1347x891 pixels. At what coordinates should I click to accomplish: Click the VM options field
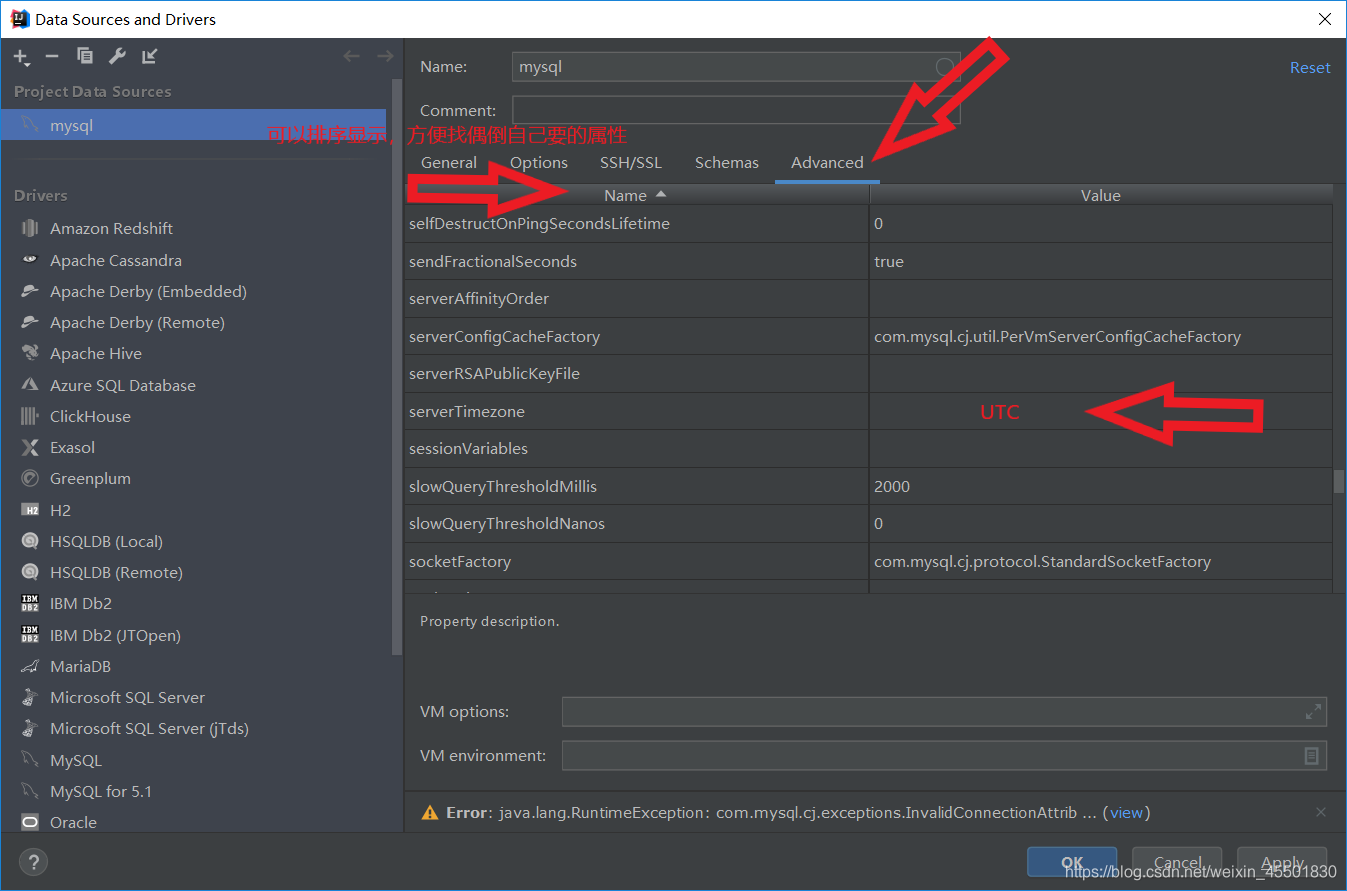(944, 712)
